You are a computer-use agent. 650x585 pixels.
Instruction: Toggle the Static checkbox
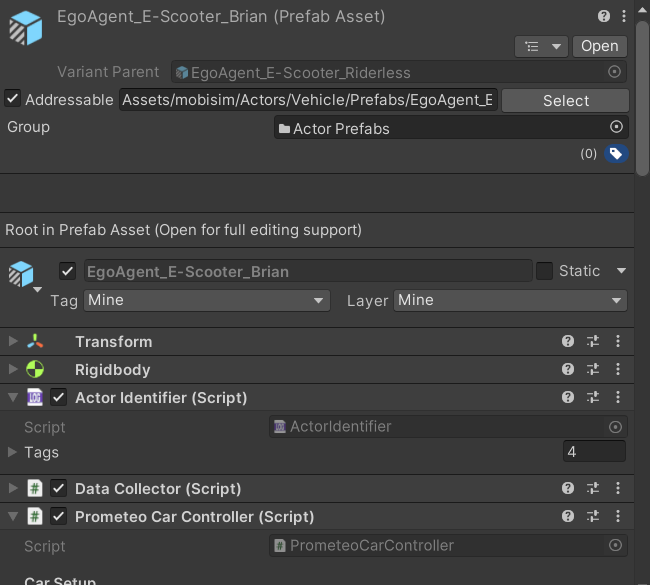pos(544,271)
